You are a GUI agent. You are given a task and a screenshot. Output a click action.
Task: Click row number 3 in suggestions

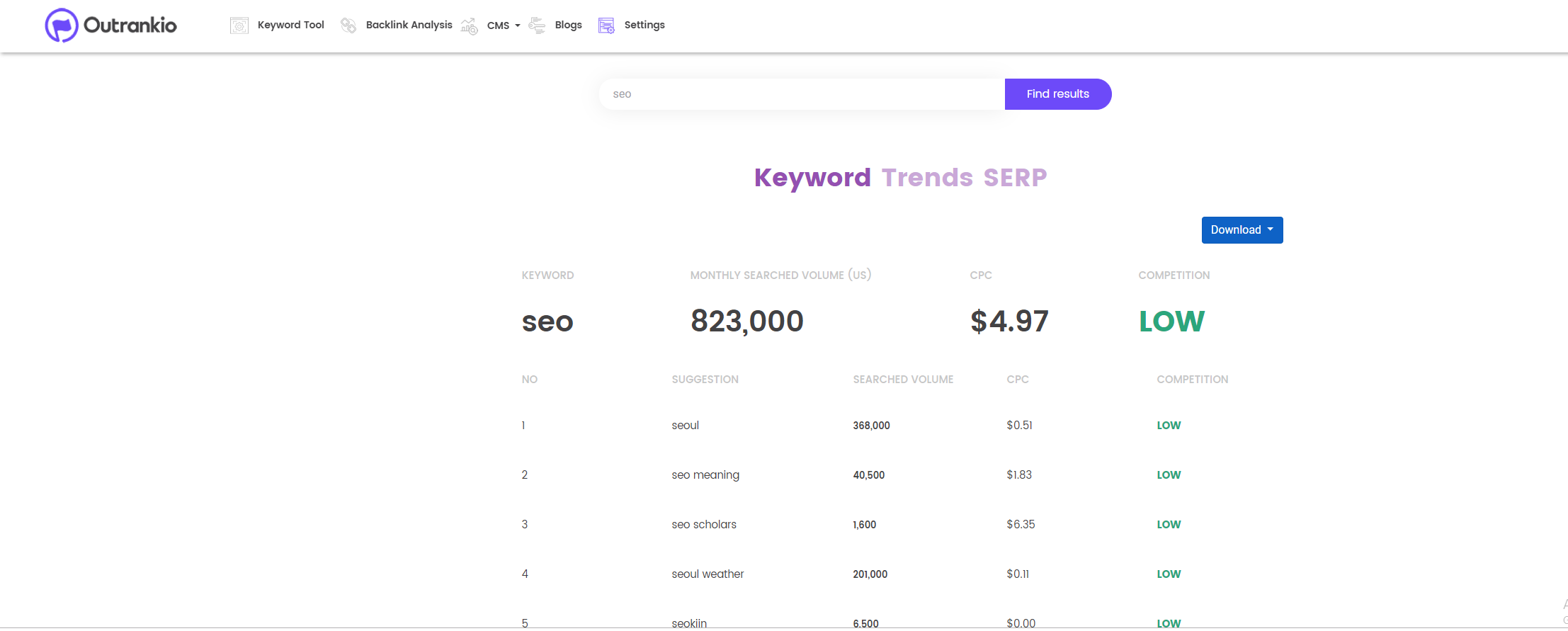click(x=525, y=525)
